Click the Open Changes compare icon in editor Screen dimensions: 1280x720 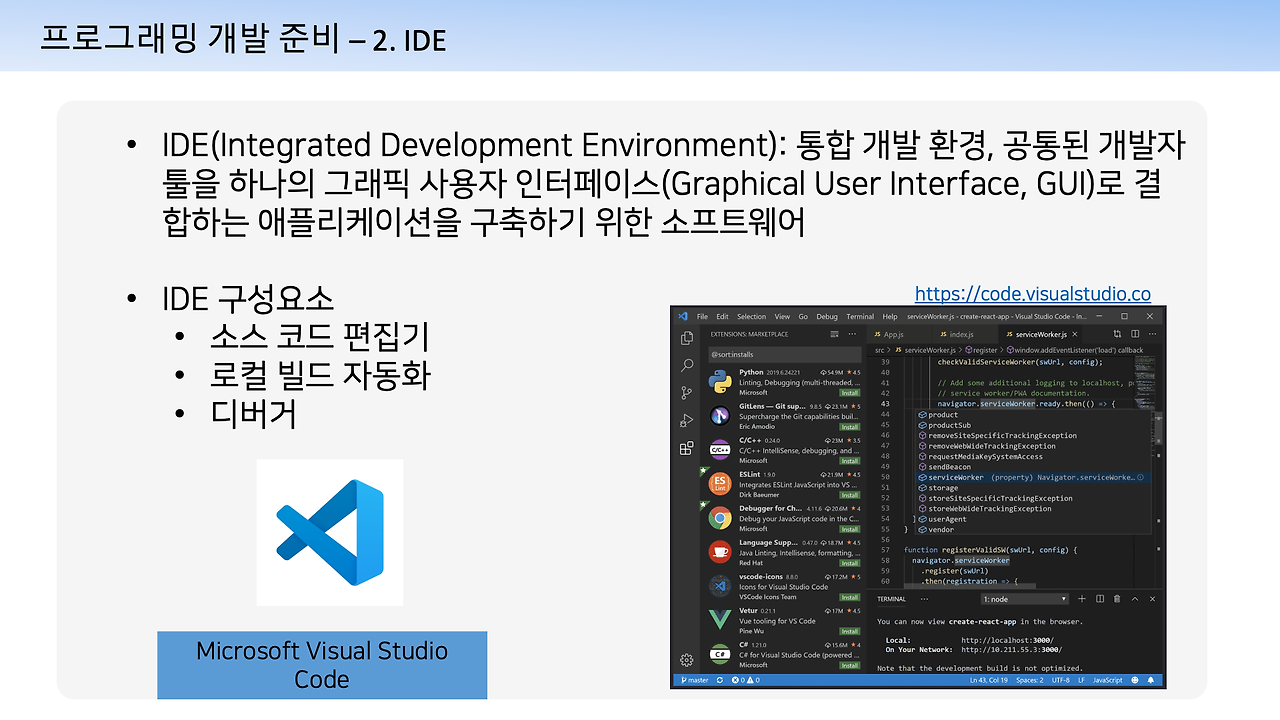pos(1117,334)
